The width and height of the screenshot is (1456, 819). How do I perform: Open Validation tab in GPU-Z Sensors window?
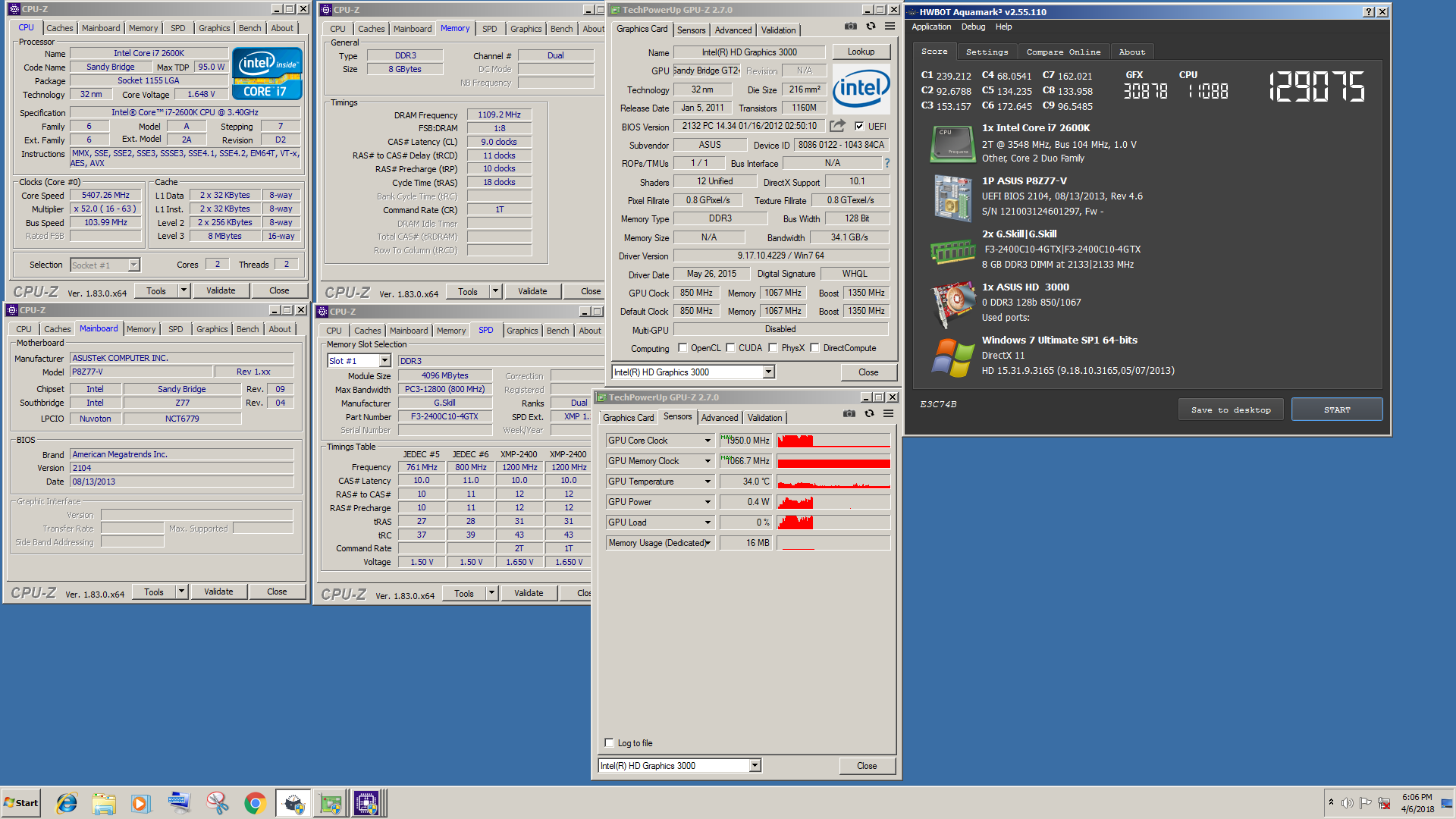tap(764, 418)
